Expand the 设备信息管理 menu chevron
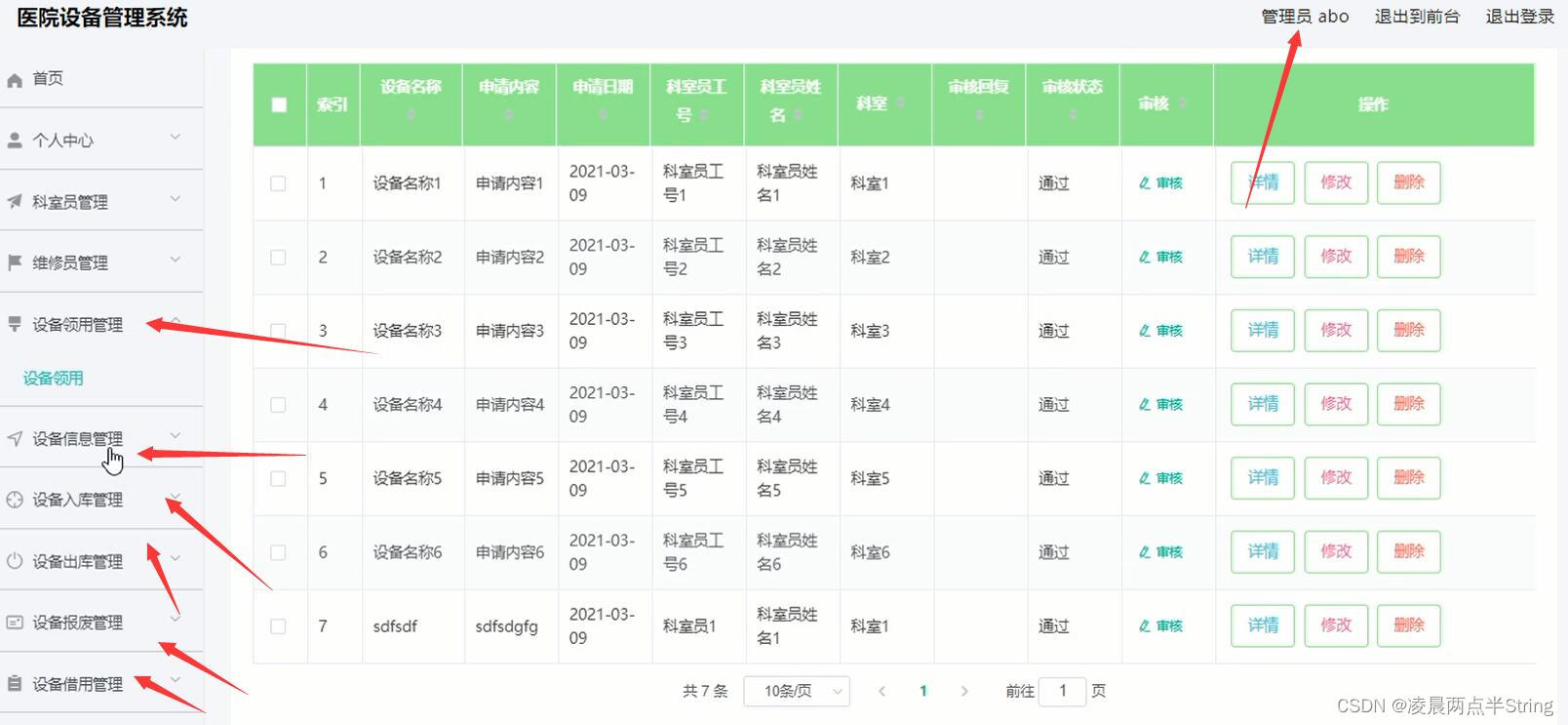 [x=176, y=436]
